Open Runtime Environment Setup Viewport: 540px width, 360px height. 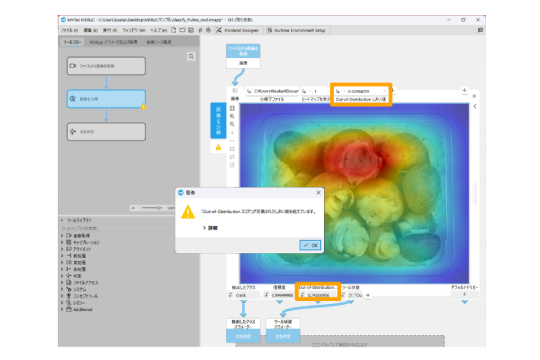pyautogui.click(x=296, y=30)
